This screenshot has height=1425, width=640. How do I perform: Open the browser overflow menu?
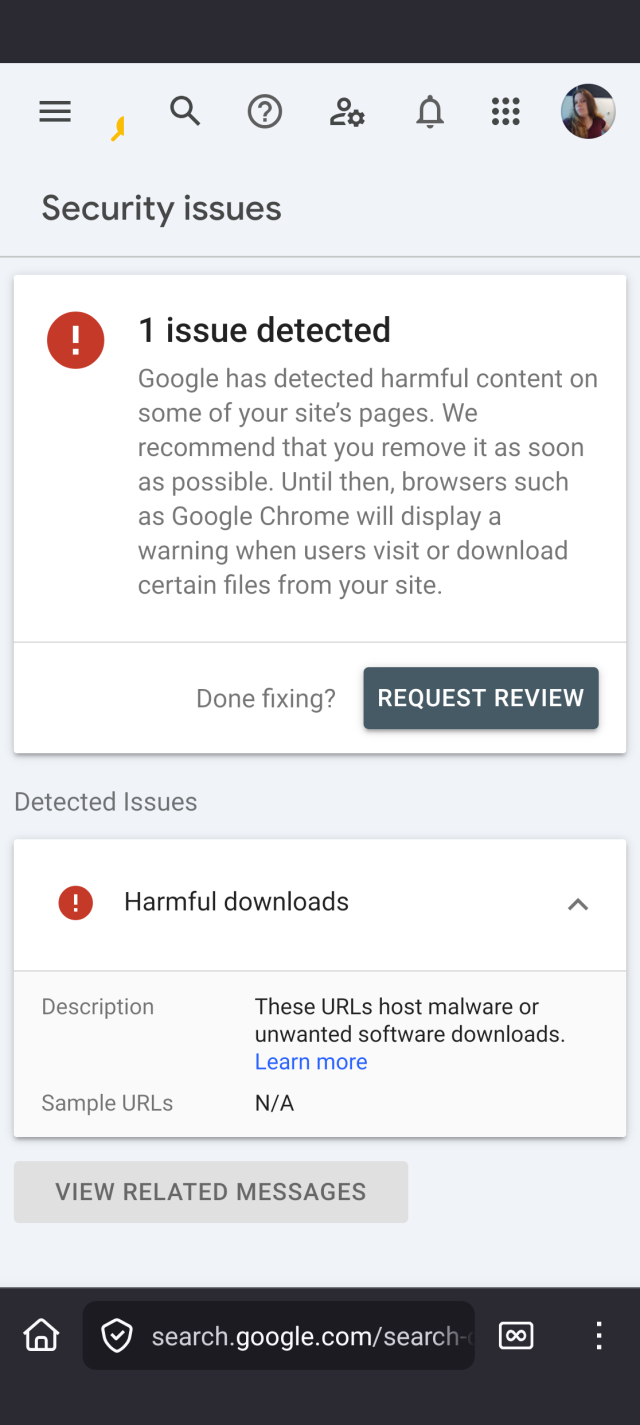[x=598, y=1335]
